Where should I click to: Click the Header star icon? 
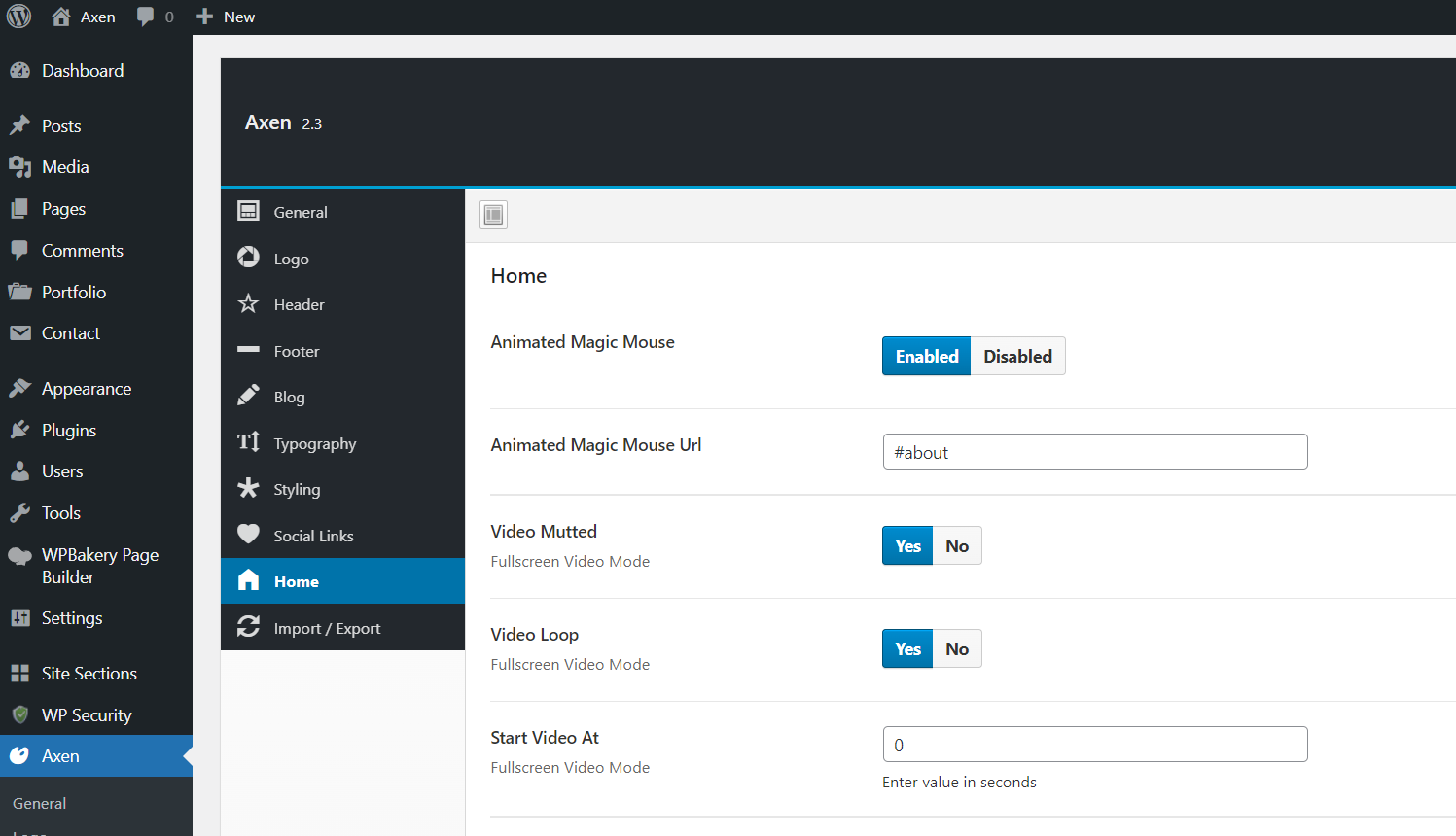(249, 303)
